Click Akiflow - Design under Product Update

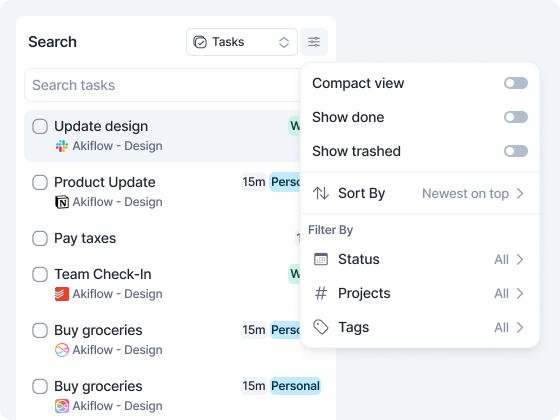(x=118, y=202)
